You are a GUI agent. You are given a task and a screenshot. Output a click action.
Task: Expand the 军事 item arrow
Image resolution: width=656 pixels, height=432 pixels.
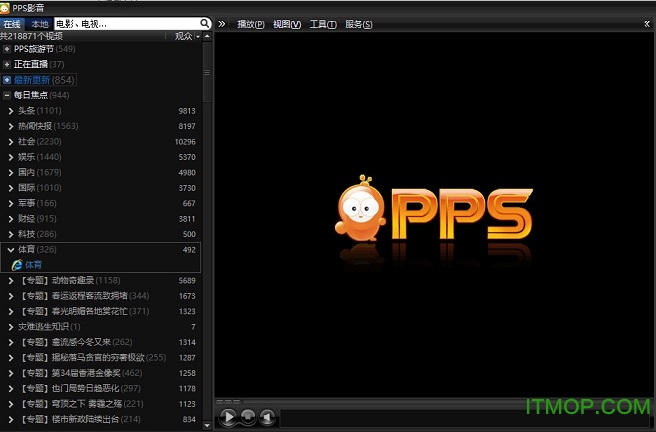[11, 204]
